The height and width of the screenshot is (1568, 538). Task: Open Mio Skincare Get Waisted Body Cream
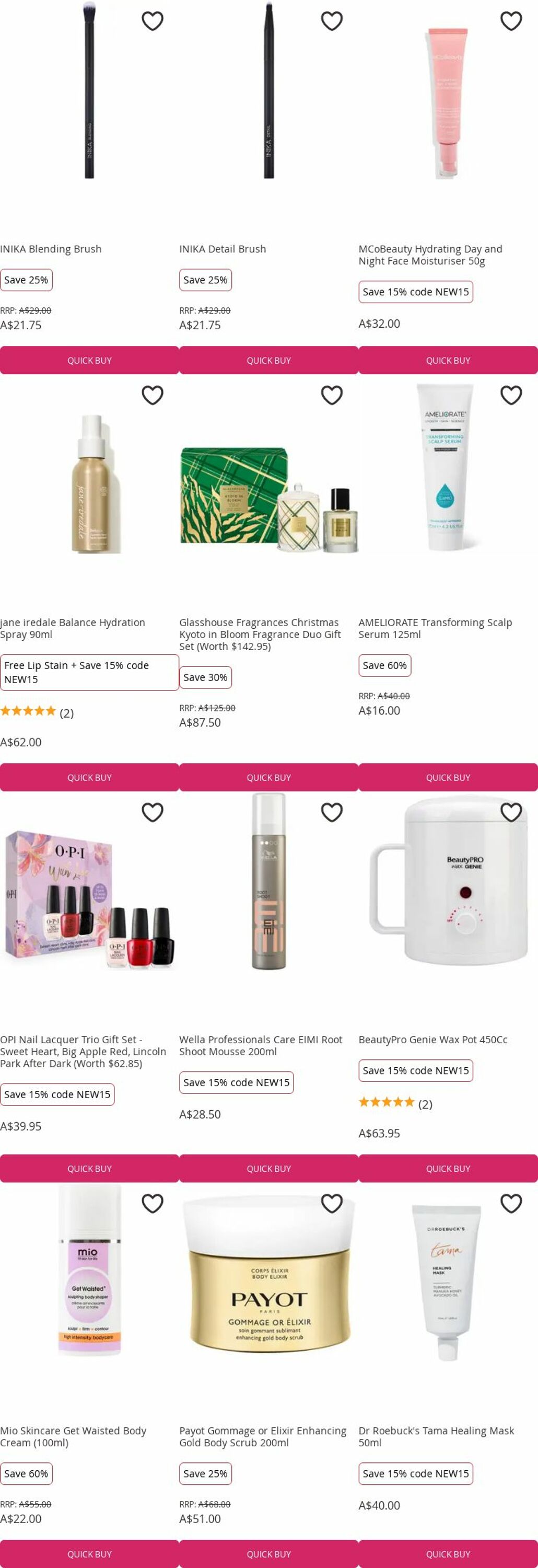73,1436
